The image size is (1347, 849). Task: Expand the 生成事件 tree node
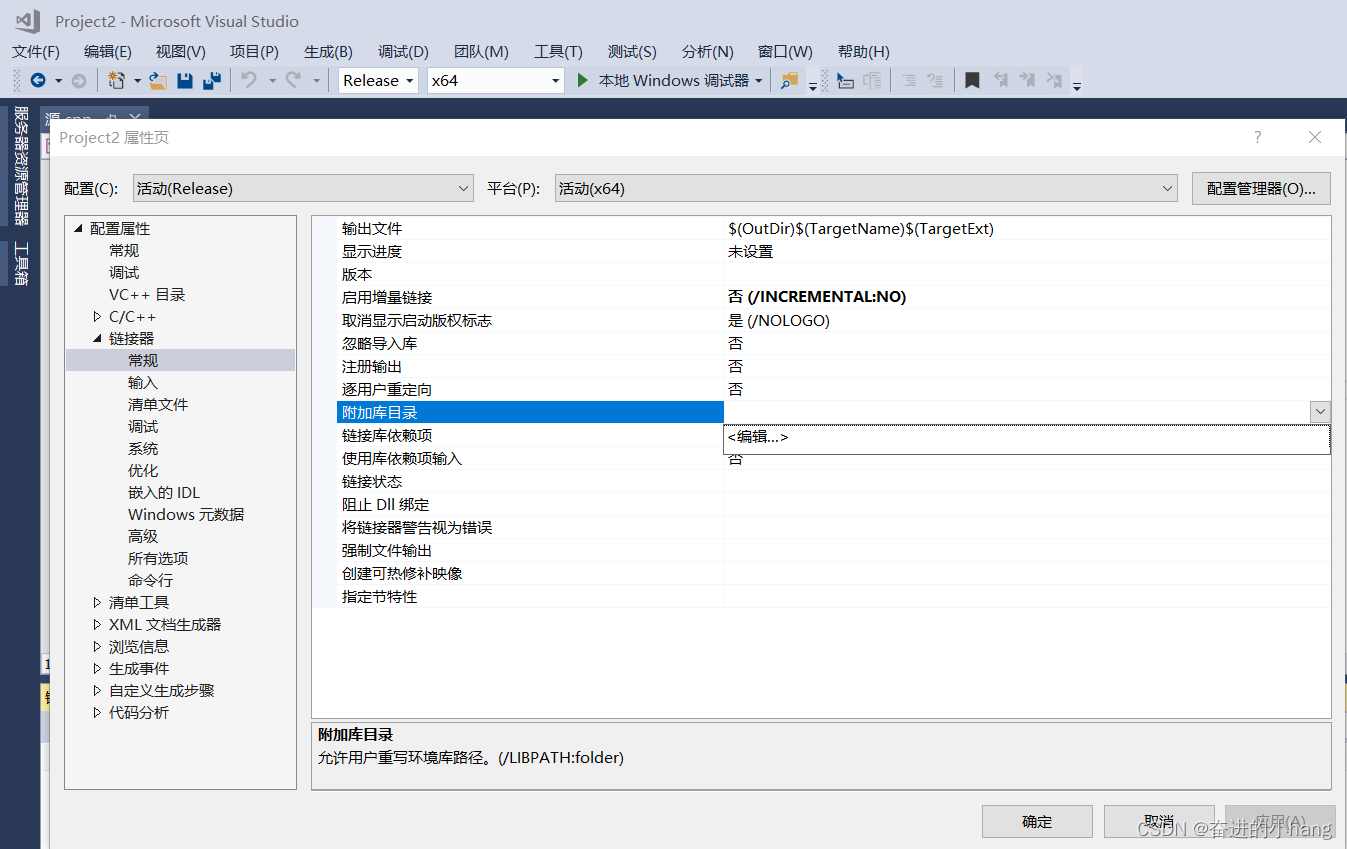tap(97, 669)
